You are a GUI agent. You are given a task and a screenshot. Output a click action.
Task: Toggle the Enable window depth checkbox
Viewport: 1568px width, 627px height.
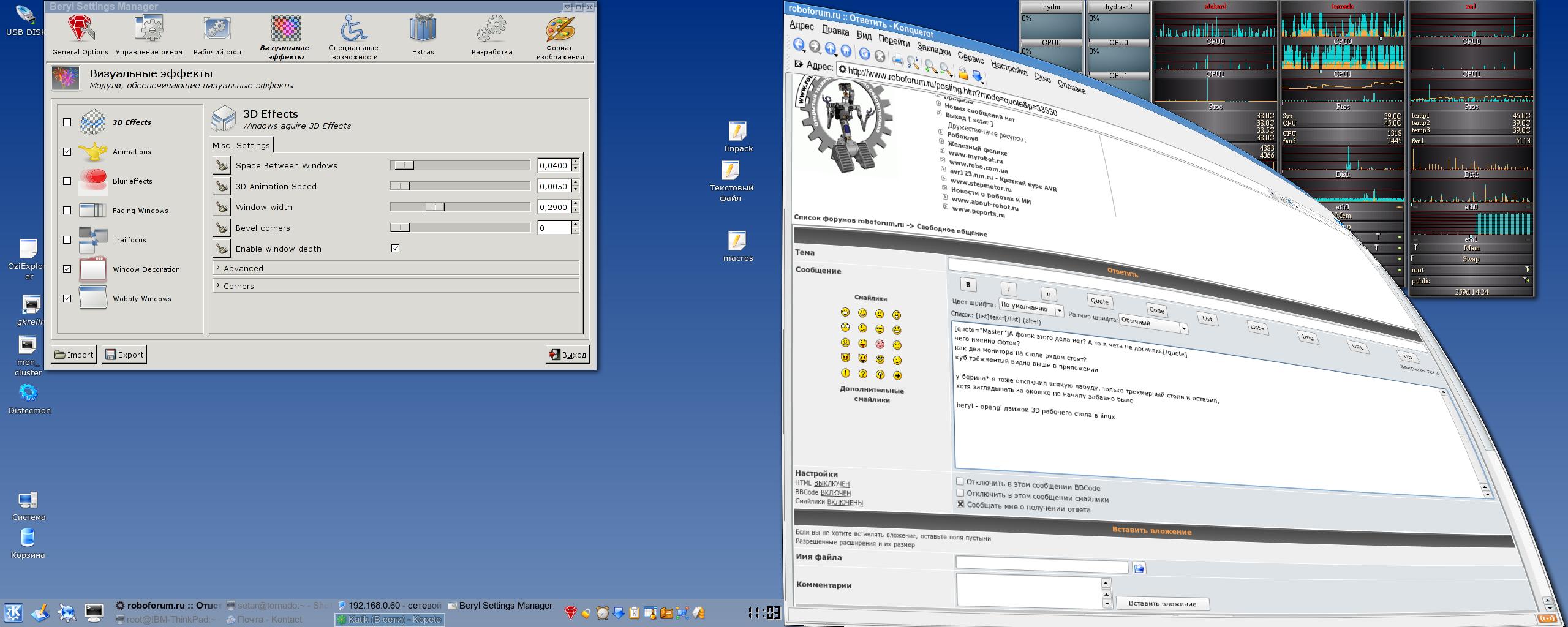(396, 249)
